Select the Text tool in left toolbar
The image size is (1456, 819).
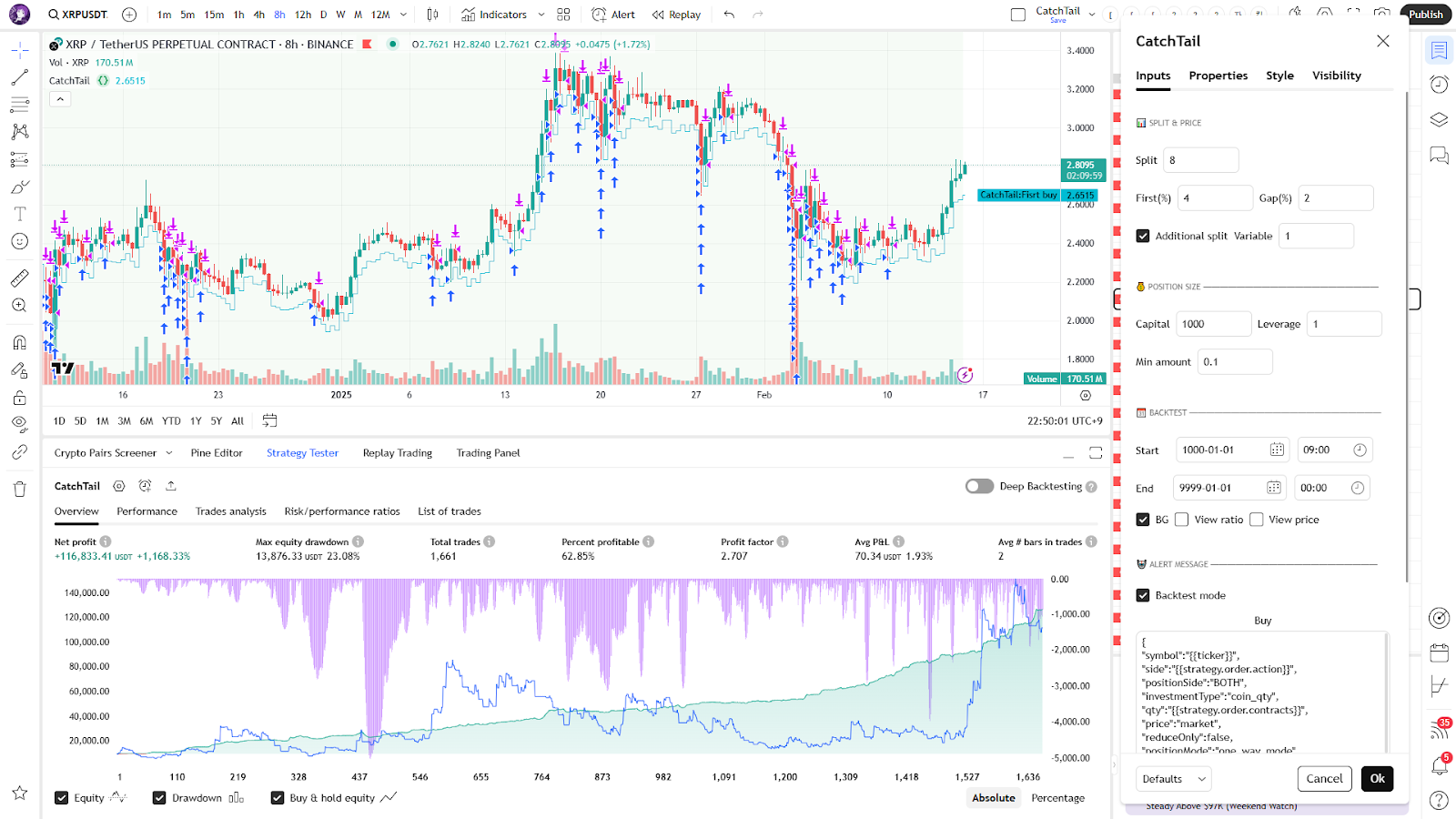19,214
